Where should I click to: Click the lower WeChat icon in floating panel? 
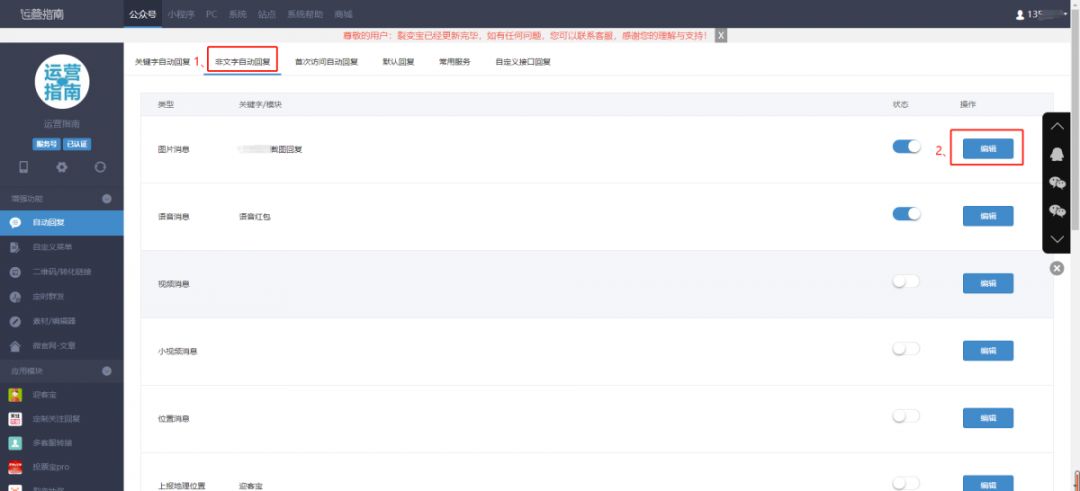pos(1057,211)
